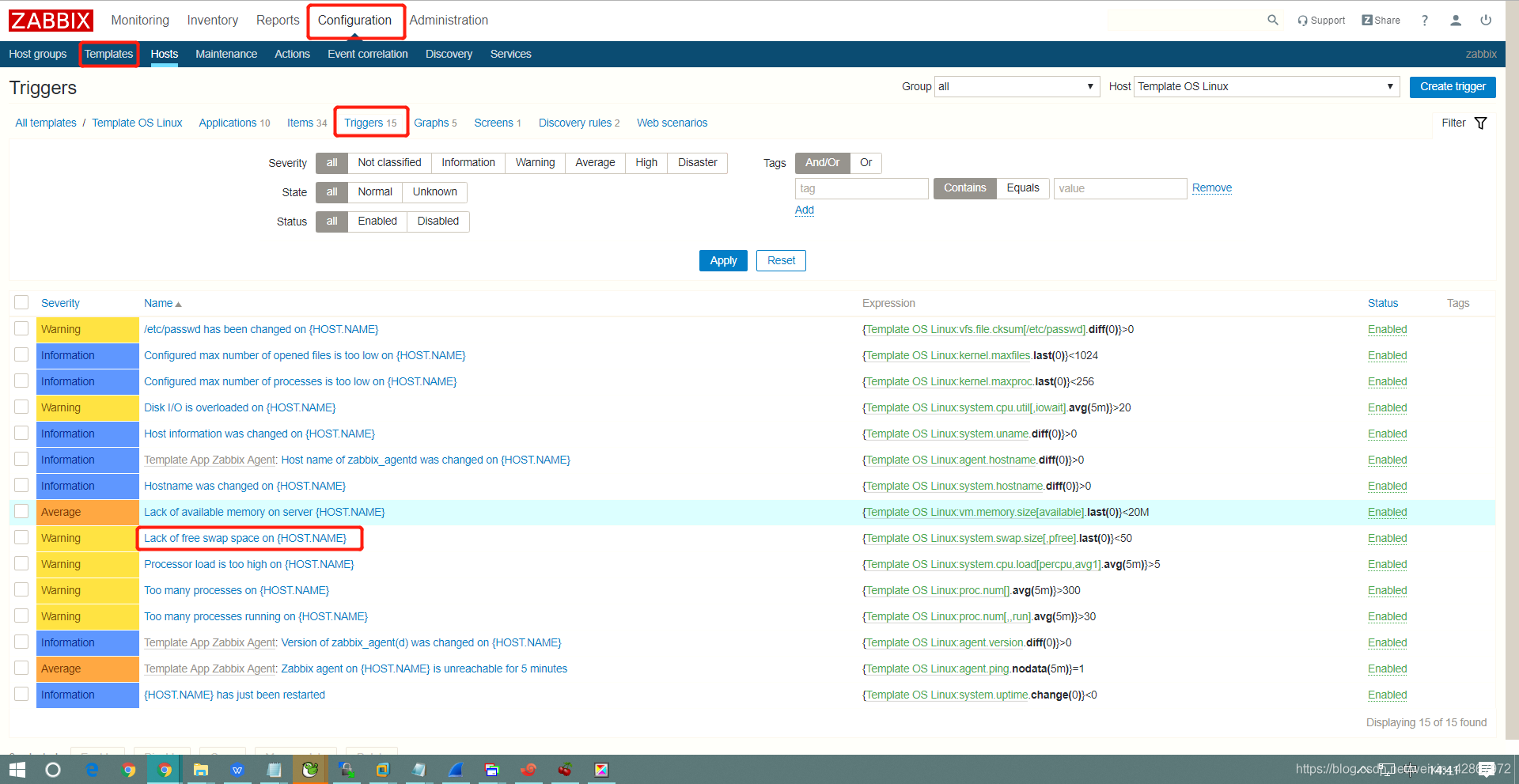Open the search magnifier icon

[x=1273, y=20]
